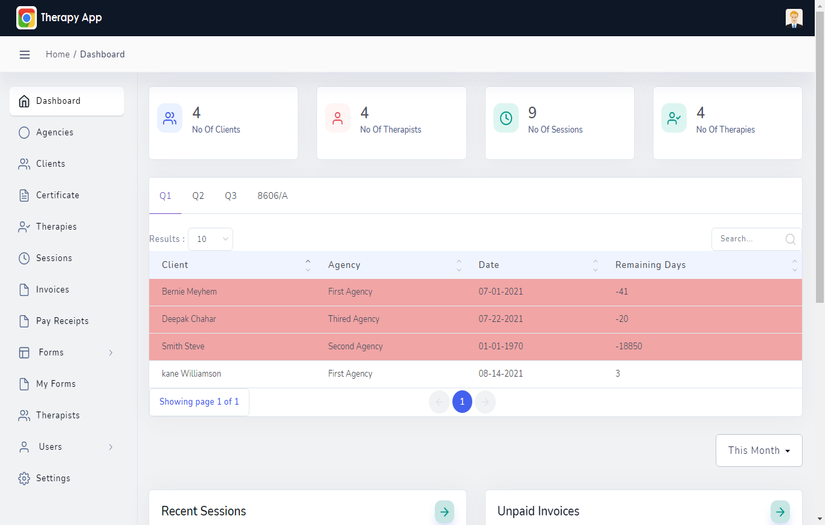Screen dimensions: 825x525
Task: Click Showing page 1 of 1 label
Action: coord(199,402)
